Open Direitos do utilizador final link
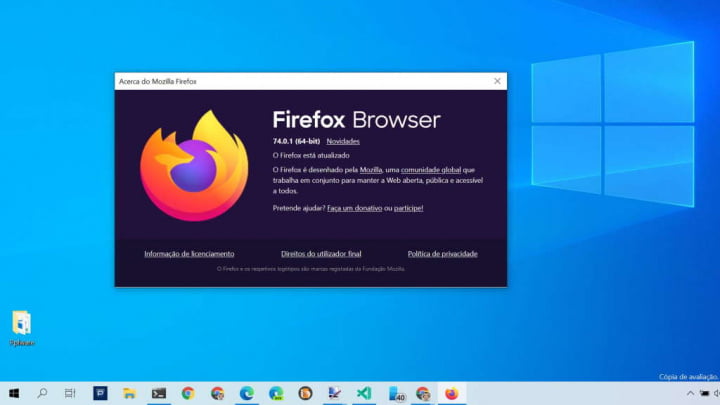Viewport: 720px width, 405px height. coord(321,253)
